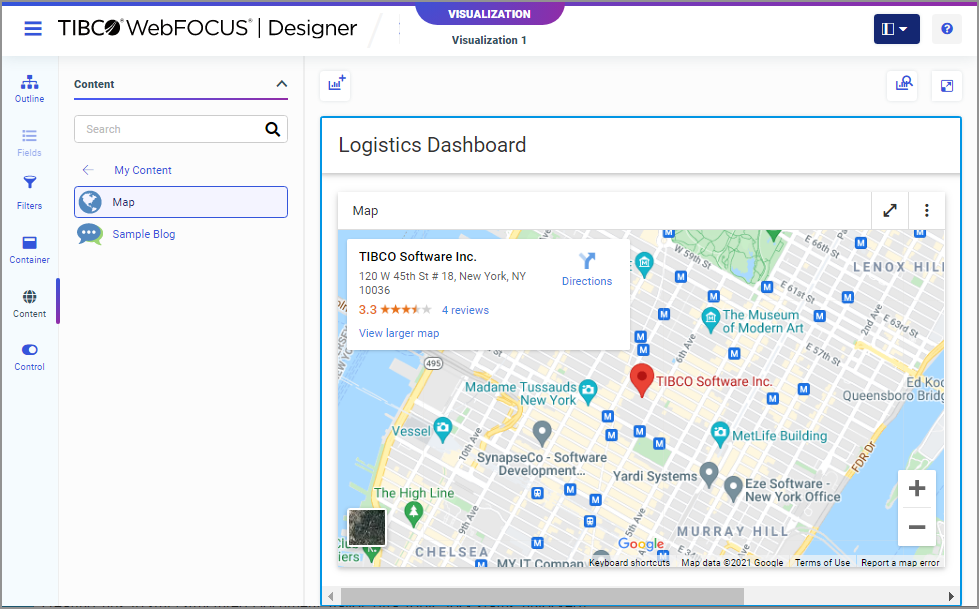Click the Eze Software office pin
Image resolution: width=979 pixels, height=609 pixels.
point(733,488)
